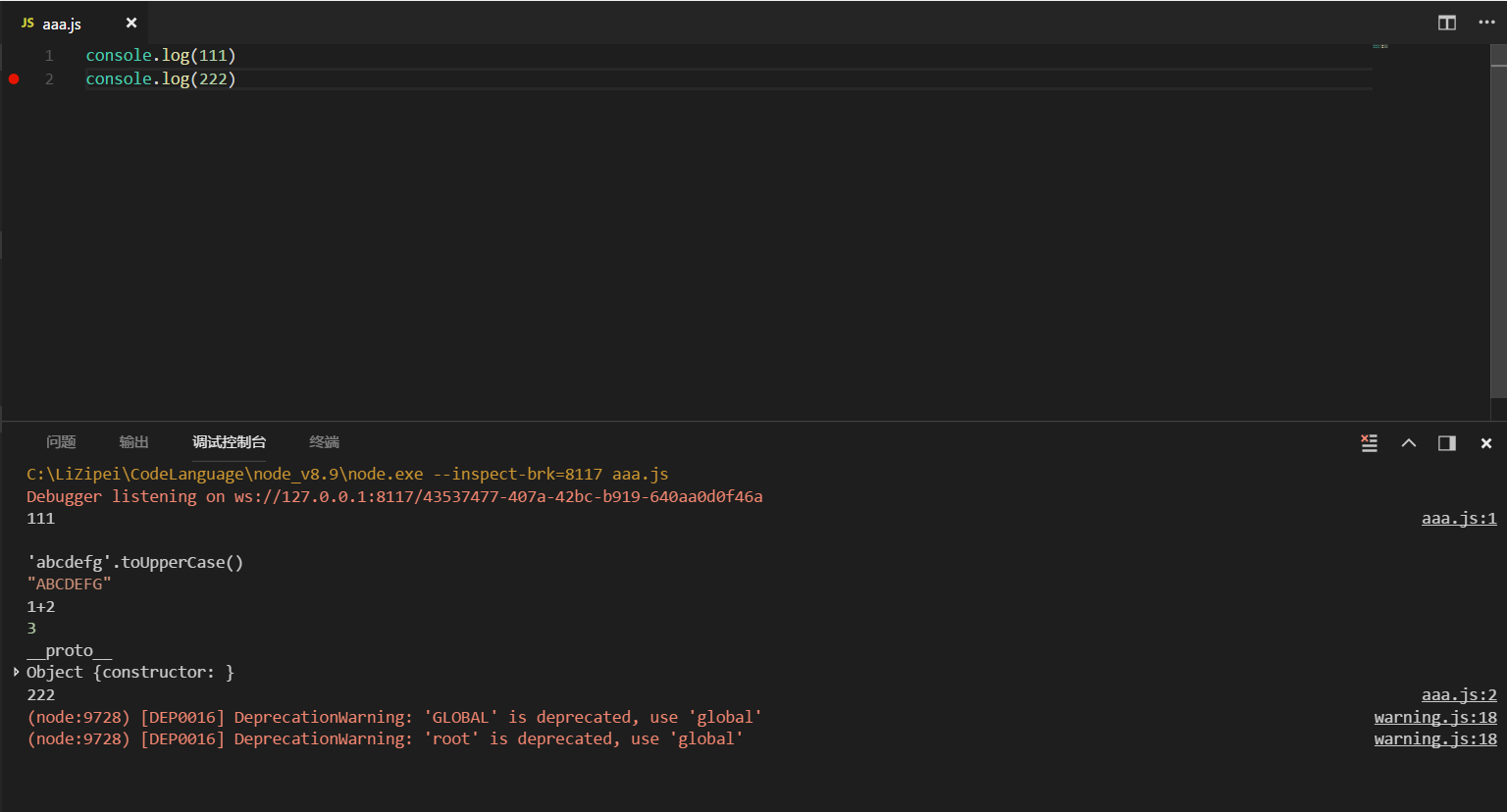1507x812 pixels.
Task: Select the 问题 panel tab
Action: coord(61,442)
